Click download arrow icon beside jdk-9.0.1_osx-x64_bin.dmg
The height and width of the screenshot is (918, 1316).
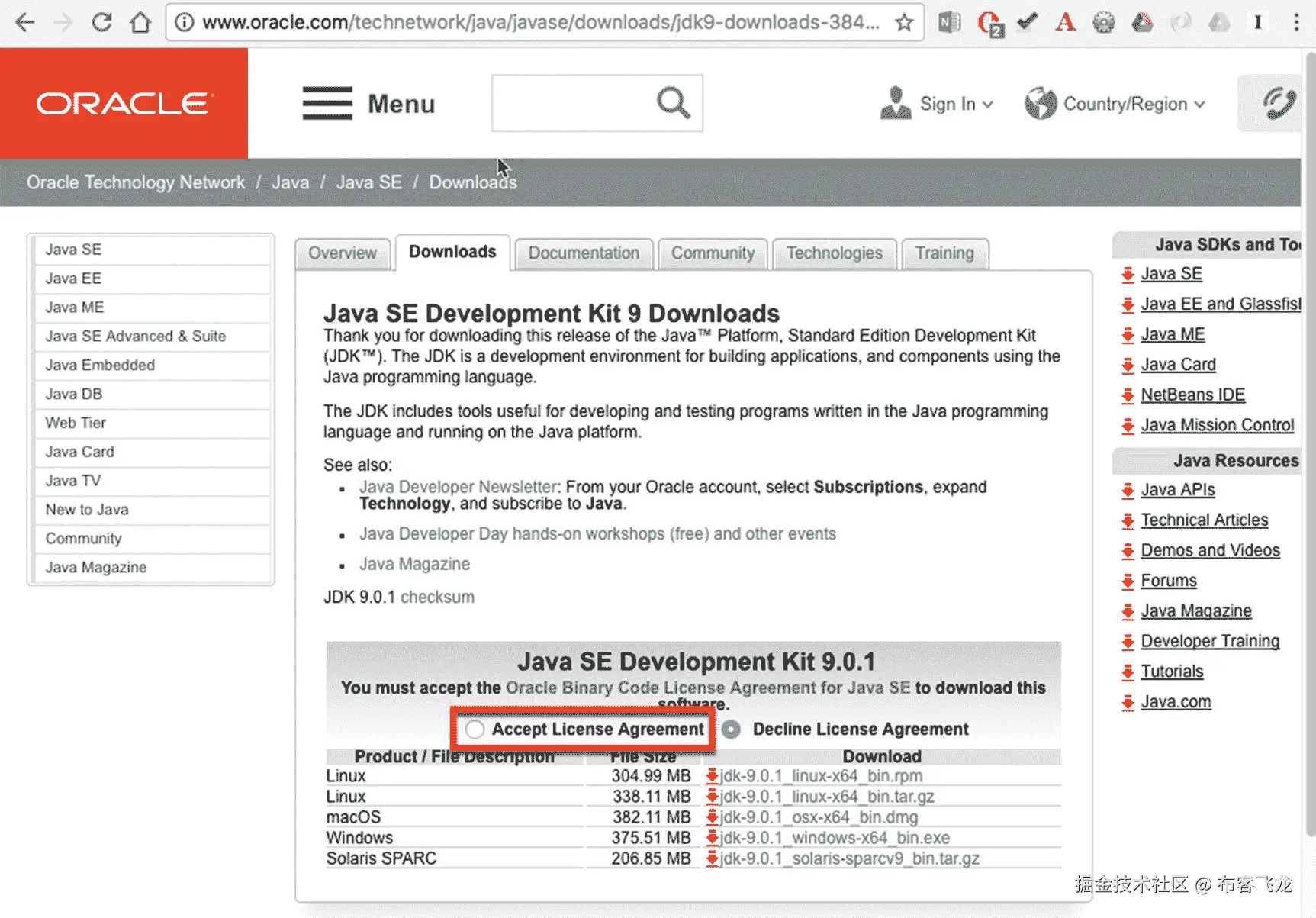click(x=712, y=817)
